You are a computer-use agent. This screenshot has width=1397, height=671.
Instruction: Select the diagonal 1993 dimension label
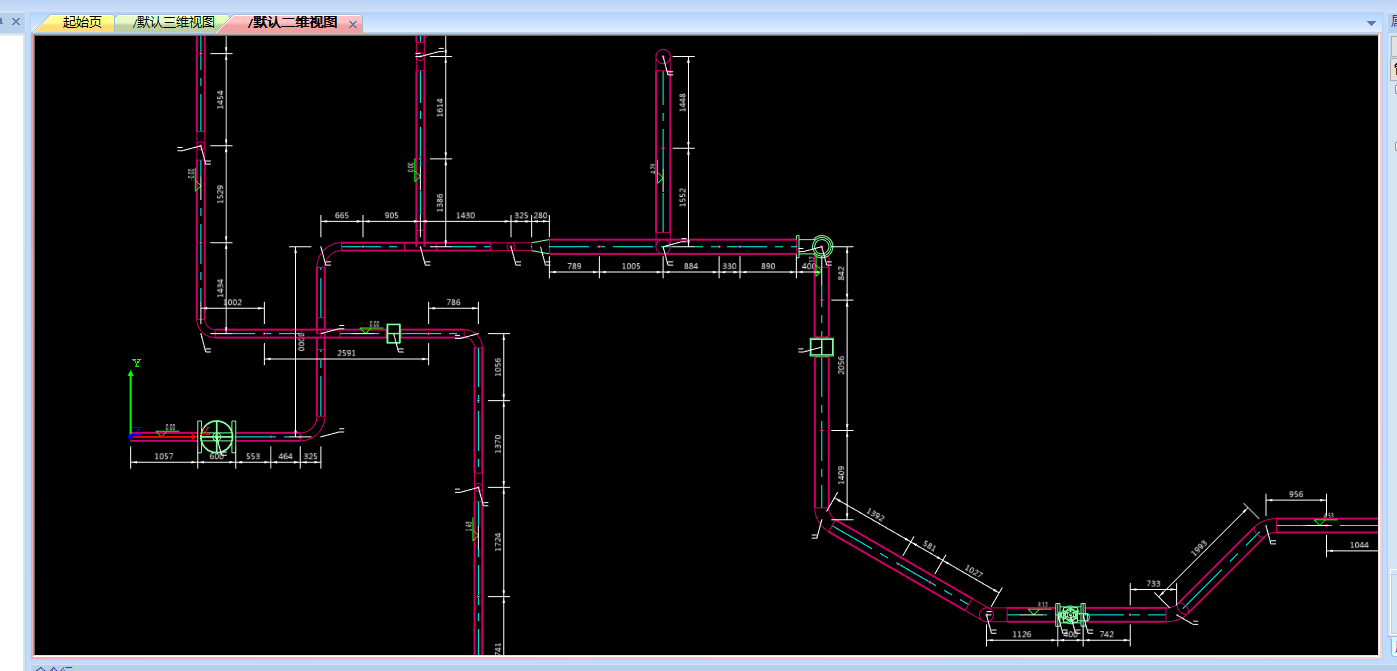1199,549
